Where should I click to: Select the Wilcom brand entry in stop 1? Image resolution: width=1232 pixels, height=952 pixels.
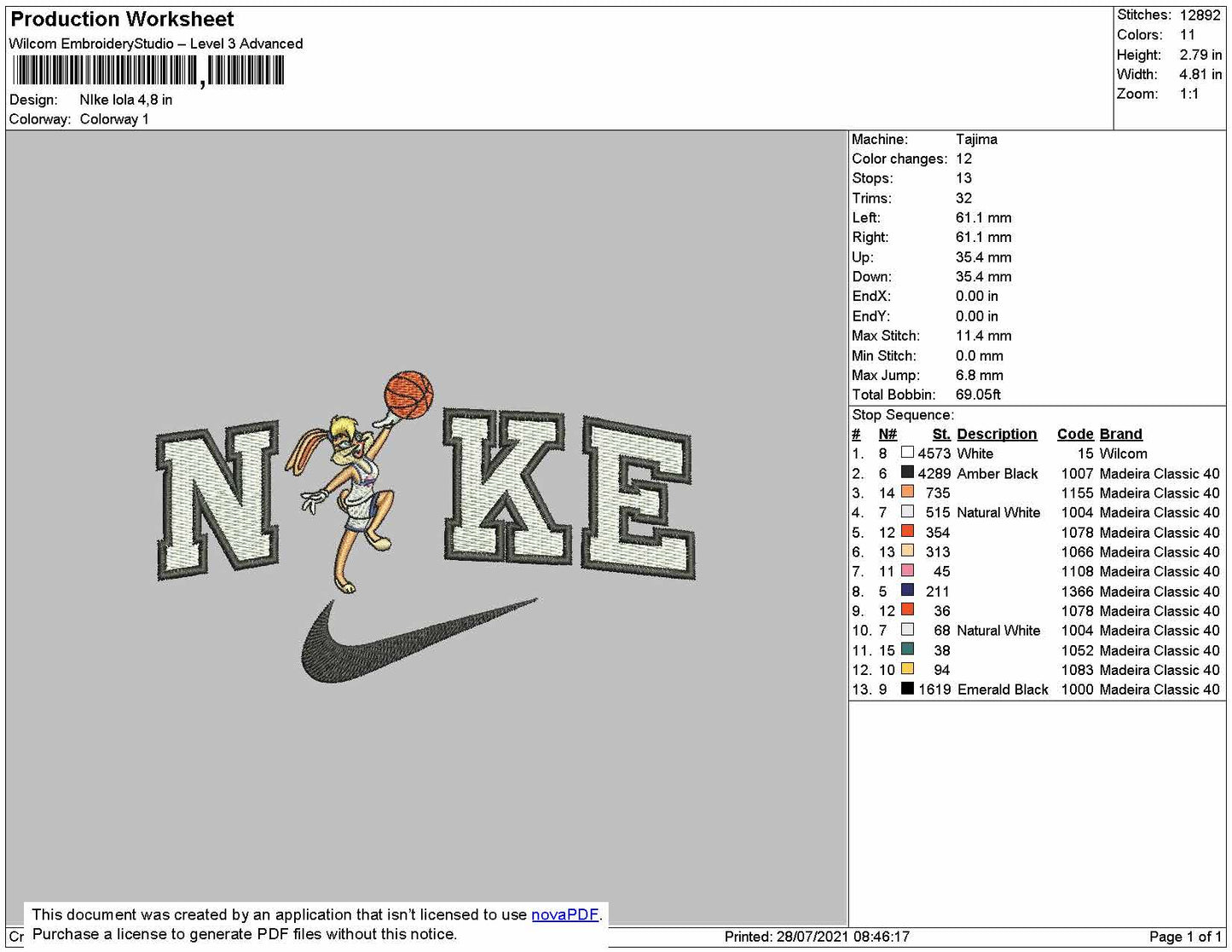click(x=1124, y=453)
